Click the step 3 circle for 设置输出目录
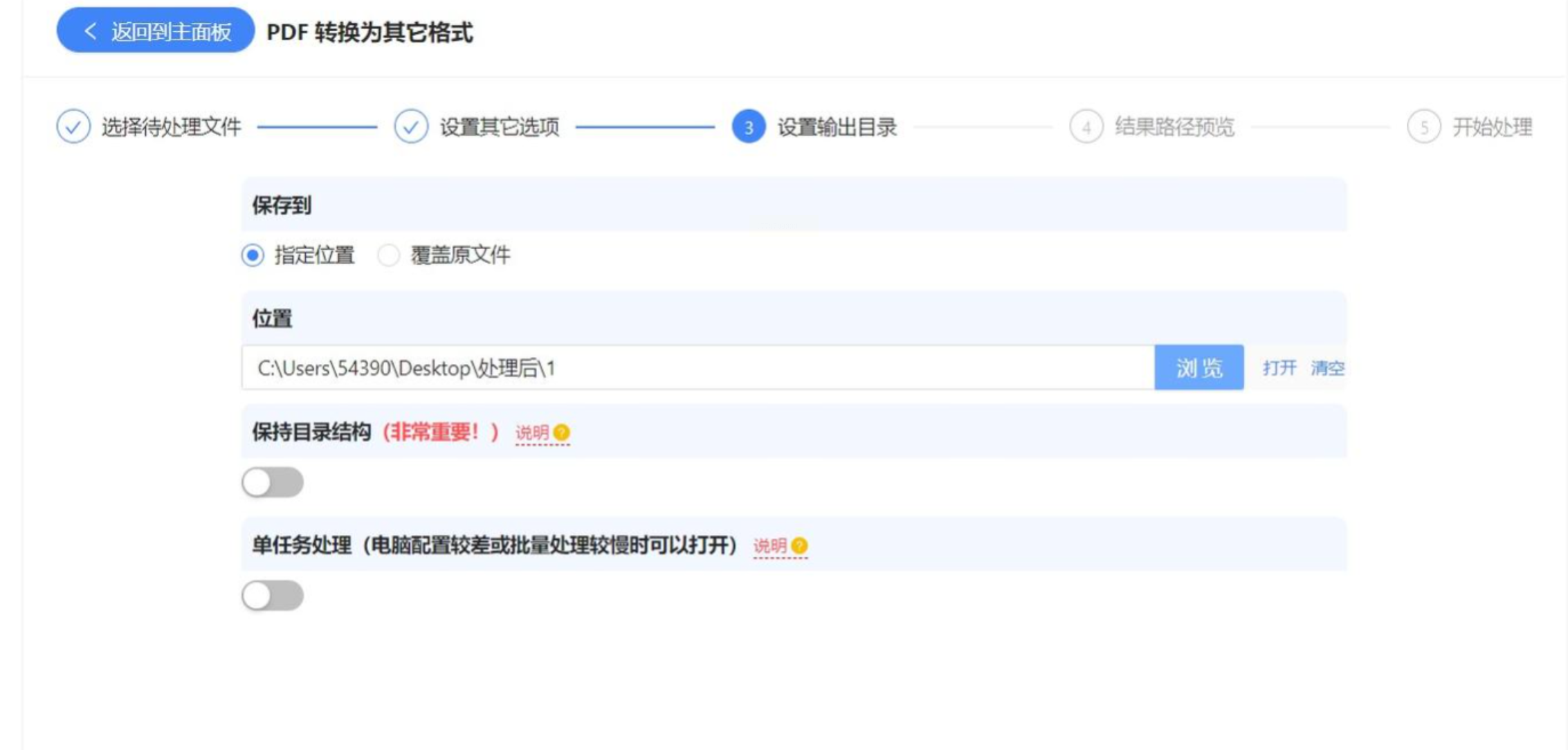This screenshot has height=750, width=1568. point(749,127)
